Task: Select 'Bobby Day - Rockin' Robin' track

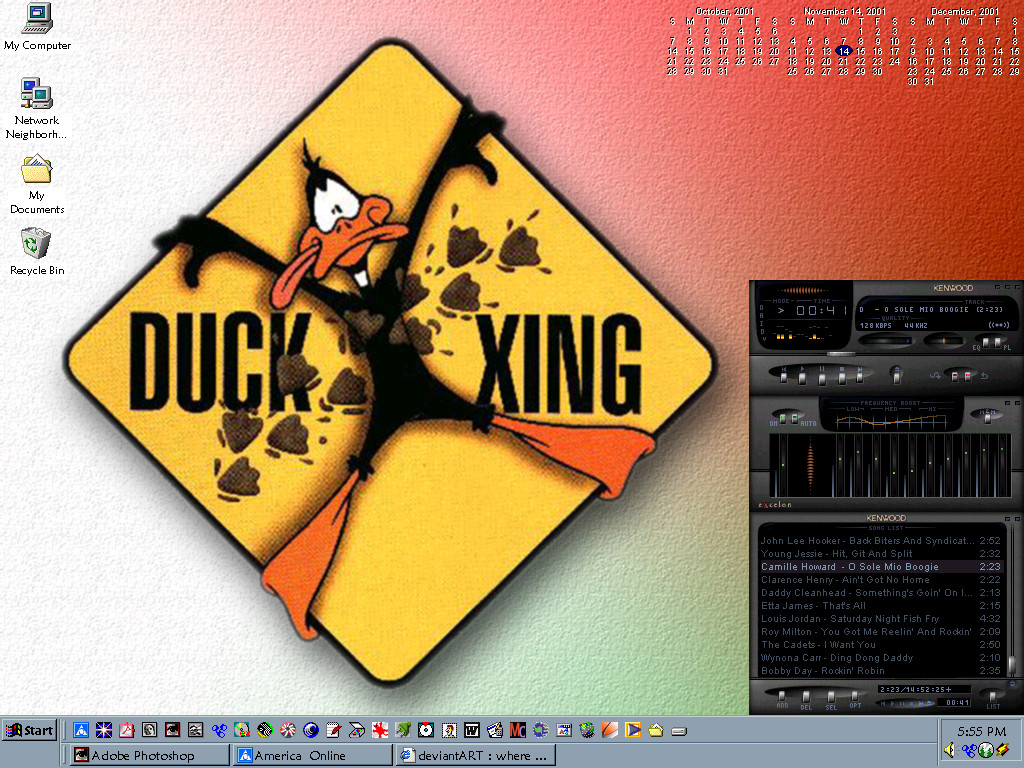Action: pos(880,671)
